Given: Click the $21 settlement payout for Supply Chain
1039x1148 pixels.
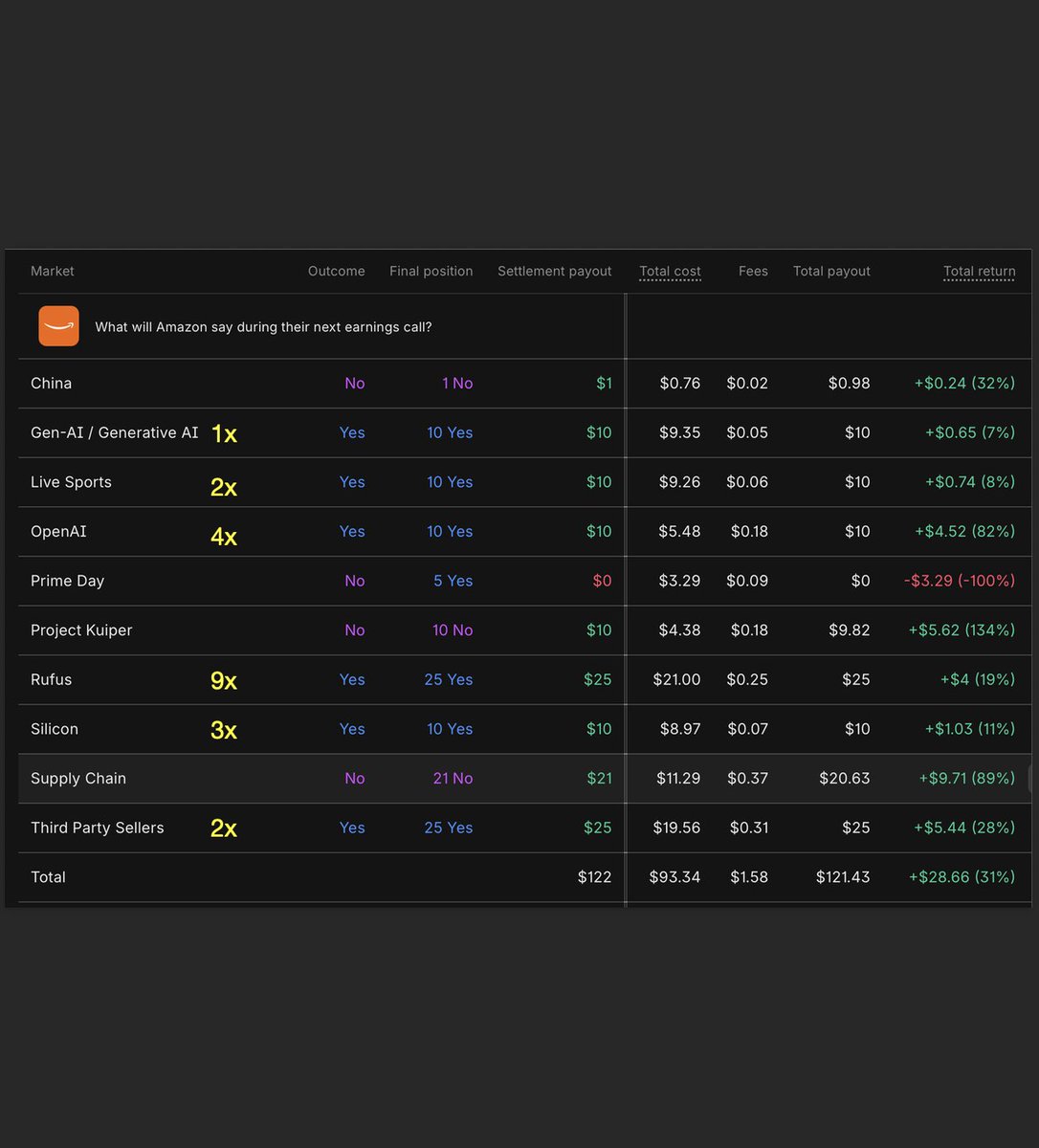Looking at the screenshot, I should pos(599,779).
